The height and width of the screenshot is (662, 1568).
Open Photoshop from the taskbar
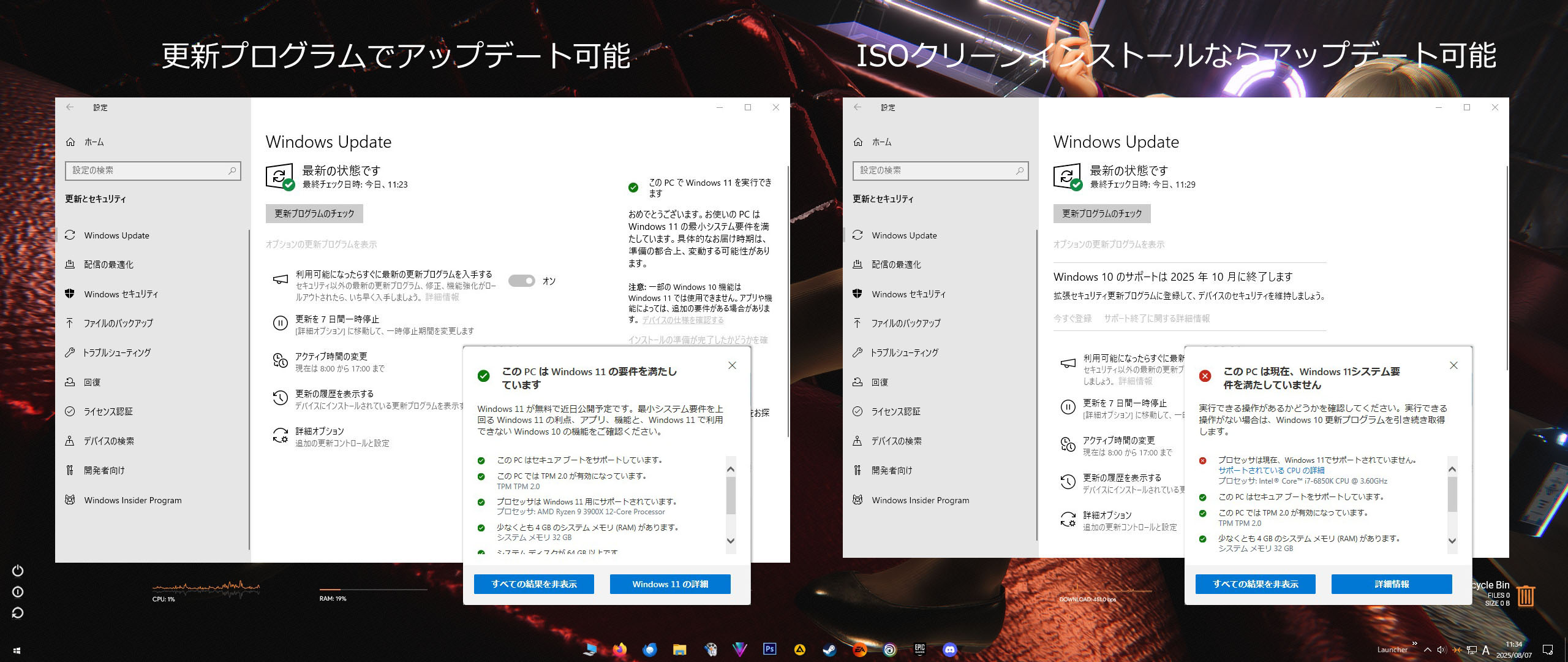770,649
